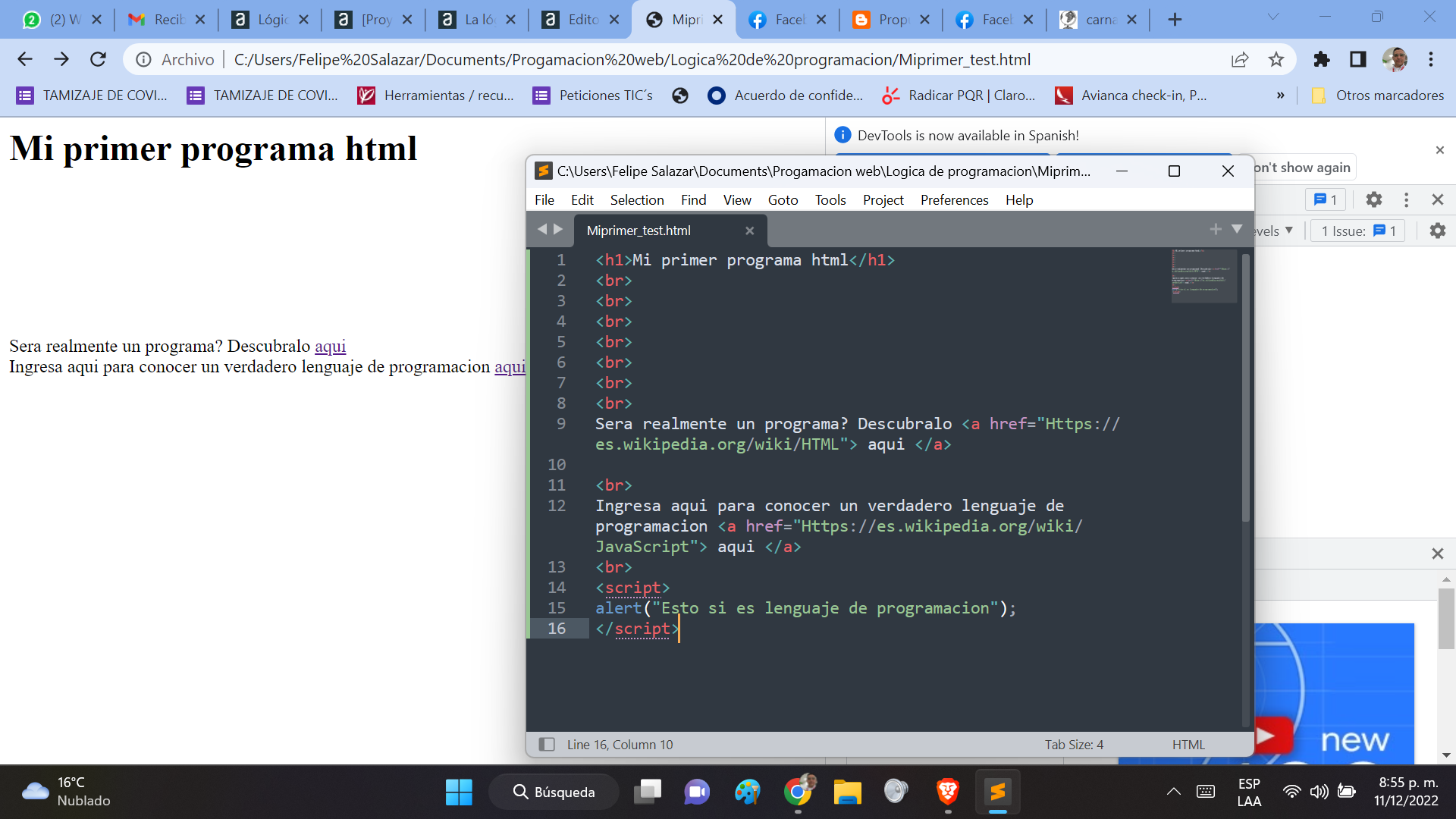Click the Búsqueda taskbar search box
This screenshot has height=819, width=1456.
[x=554, y=792]
